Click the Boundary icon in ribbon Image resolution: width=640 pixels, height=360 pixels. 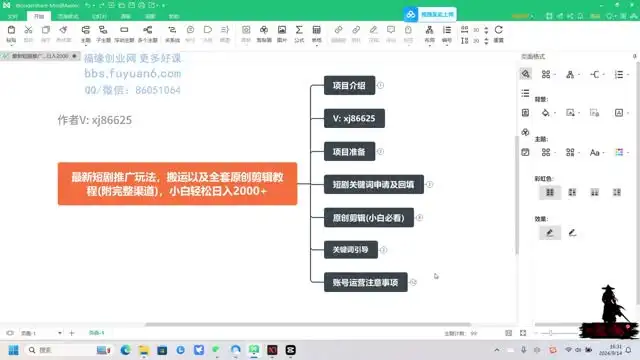pyautogui.click(x=207, y=30)
